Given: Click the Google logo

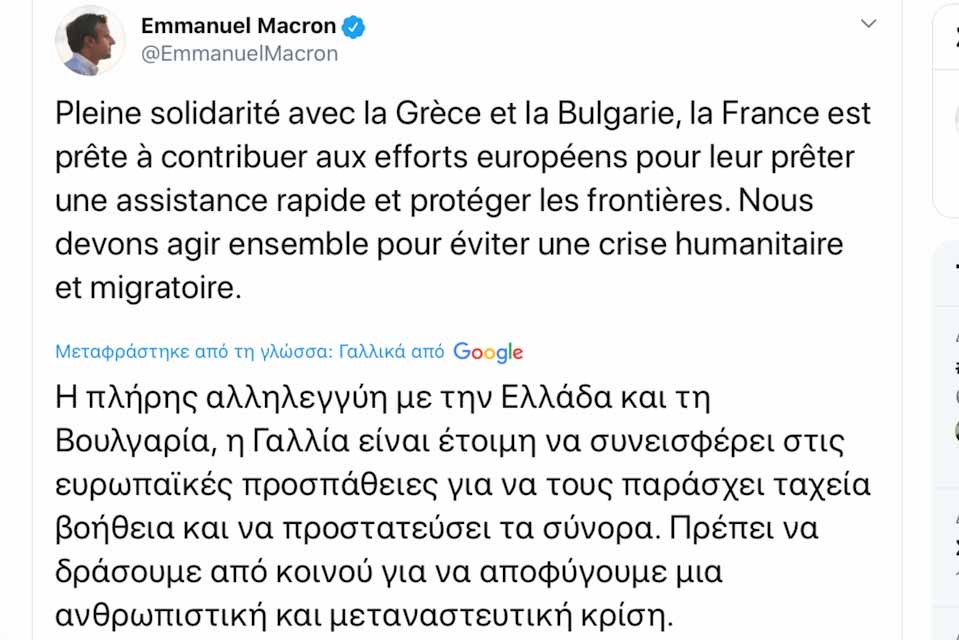Looking at the screenshot, I should [x=488, y=352].
